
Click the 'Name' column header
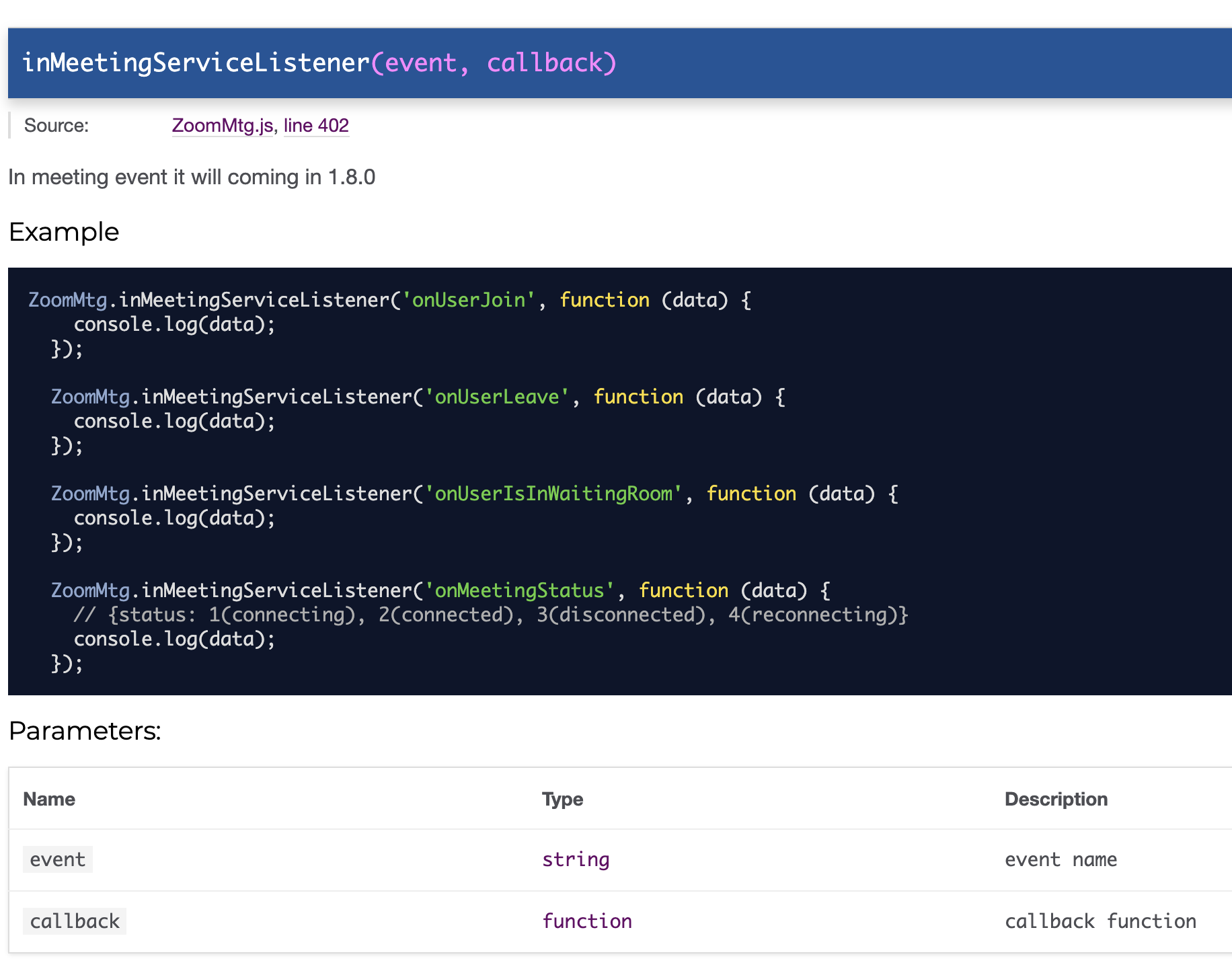coord(49,799)
